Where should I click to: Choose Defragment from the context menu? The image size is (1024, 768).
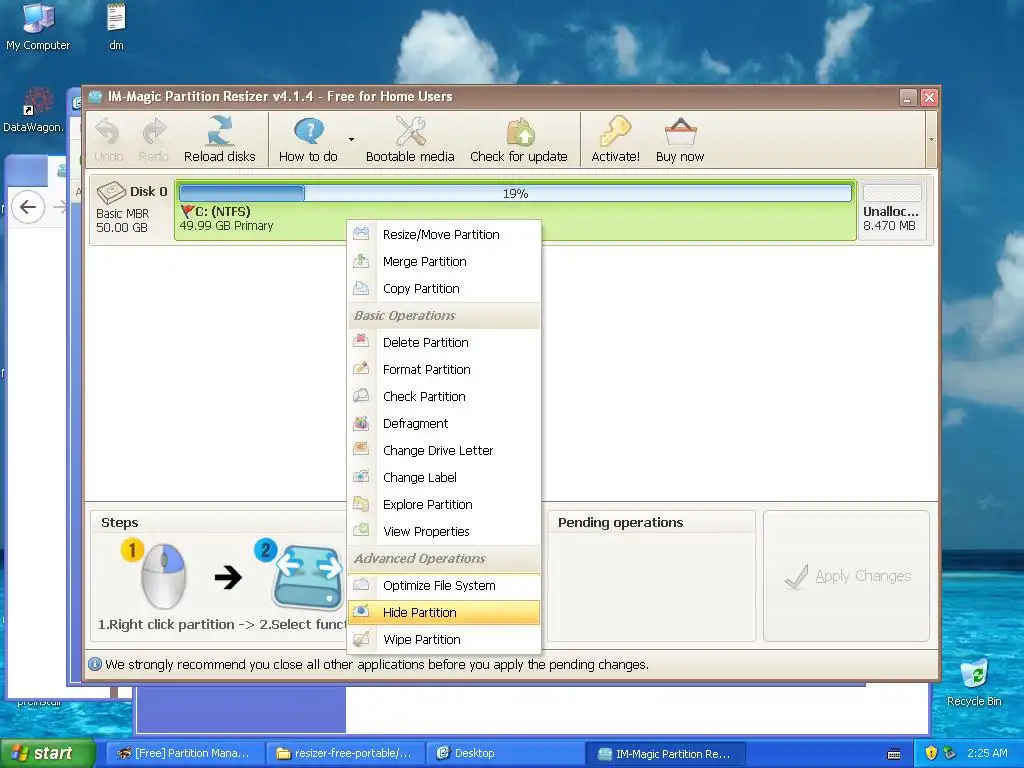(x=444, y=423)
